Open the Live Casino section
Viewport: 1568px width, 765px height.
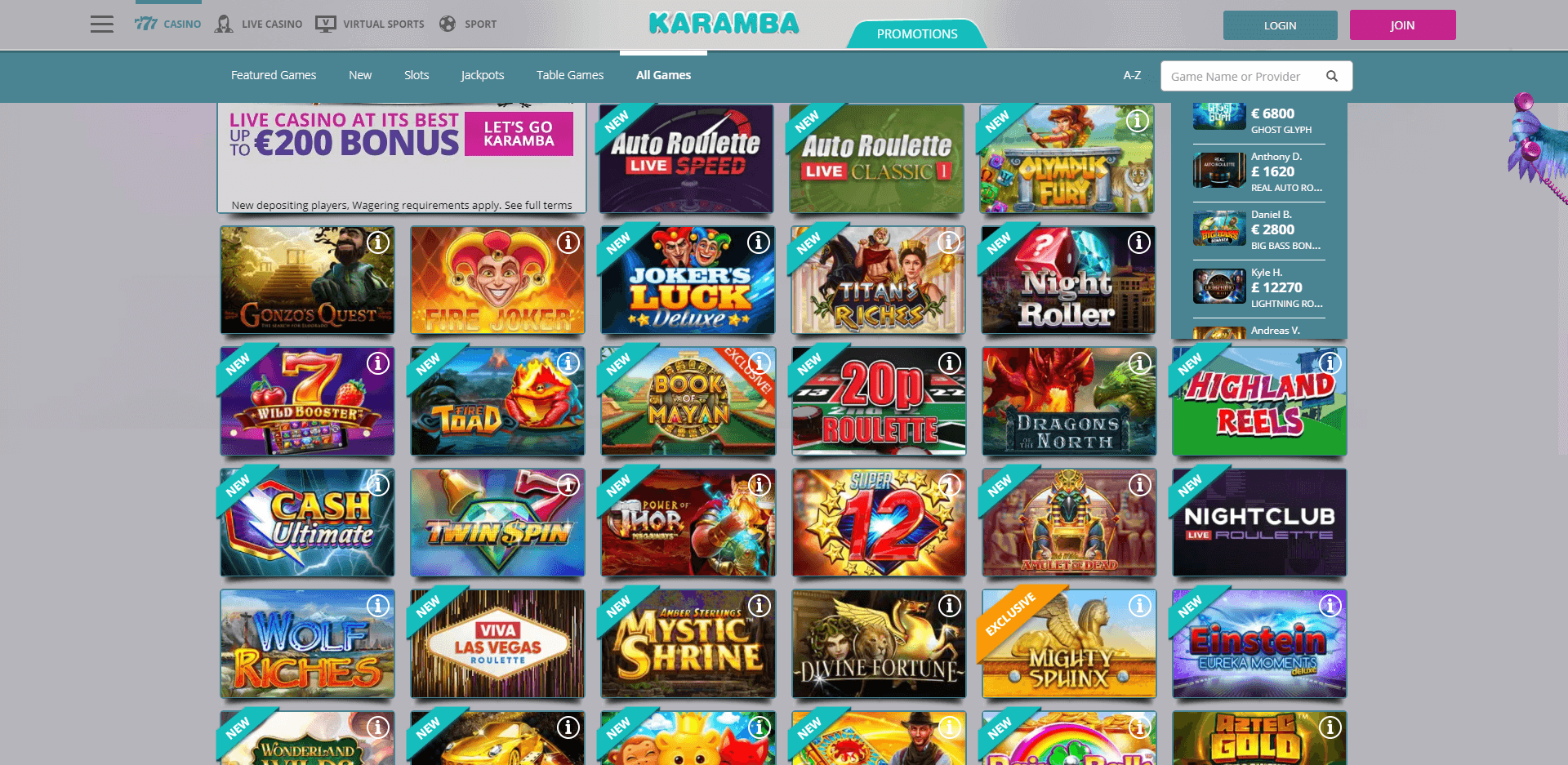258,24
